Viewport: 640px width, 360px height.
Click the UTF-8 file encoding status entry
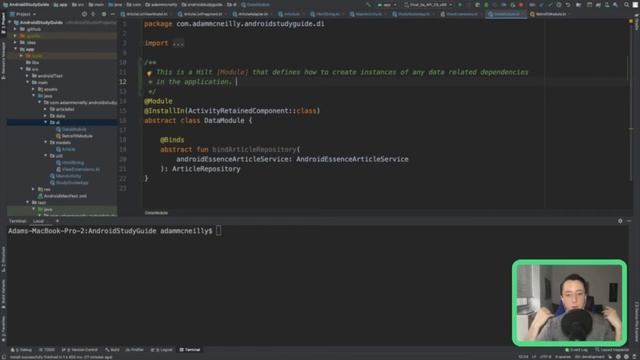click(x=546, y=357)
